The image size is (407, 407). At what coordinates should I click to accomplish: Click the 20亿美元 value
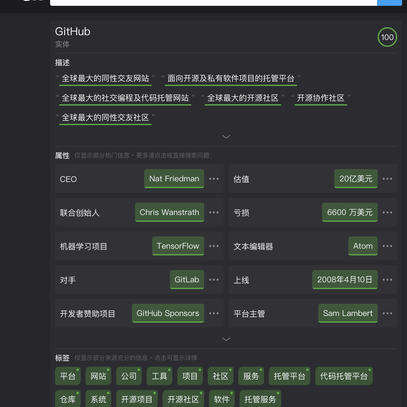tap(356, 179)
